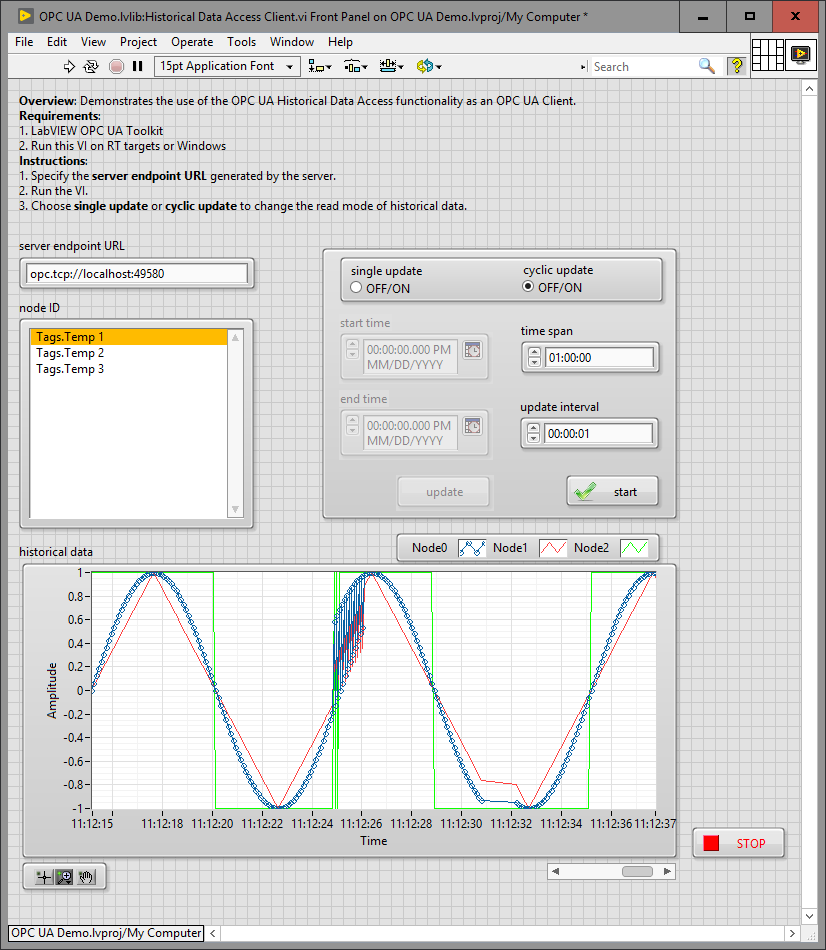Image resolution: width=826 pixels, height=950 pixels.
Task: Open the Reorder dropdown
Action: tap(428, 66)
